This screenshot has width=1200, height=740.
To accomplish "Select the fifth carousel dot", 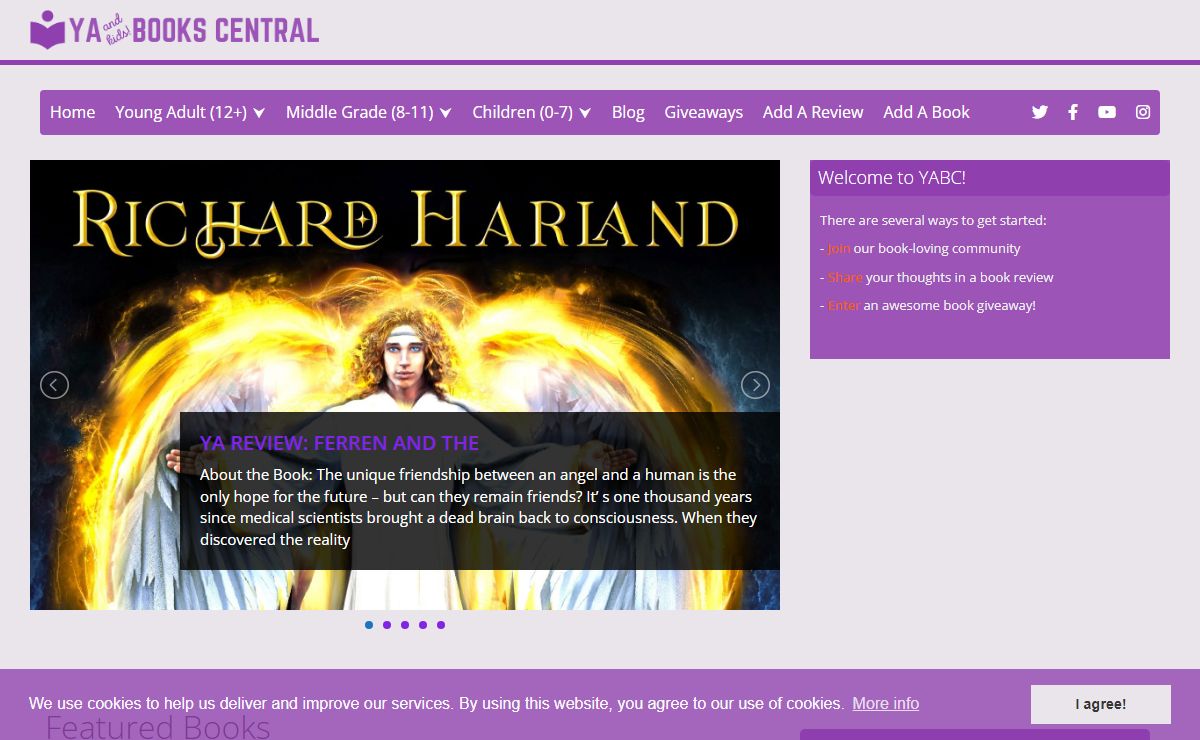I will pos(441,625).
